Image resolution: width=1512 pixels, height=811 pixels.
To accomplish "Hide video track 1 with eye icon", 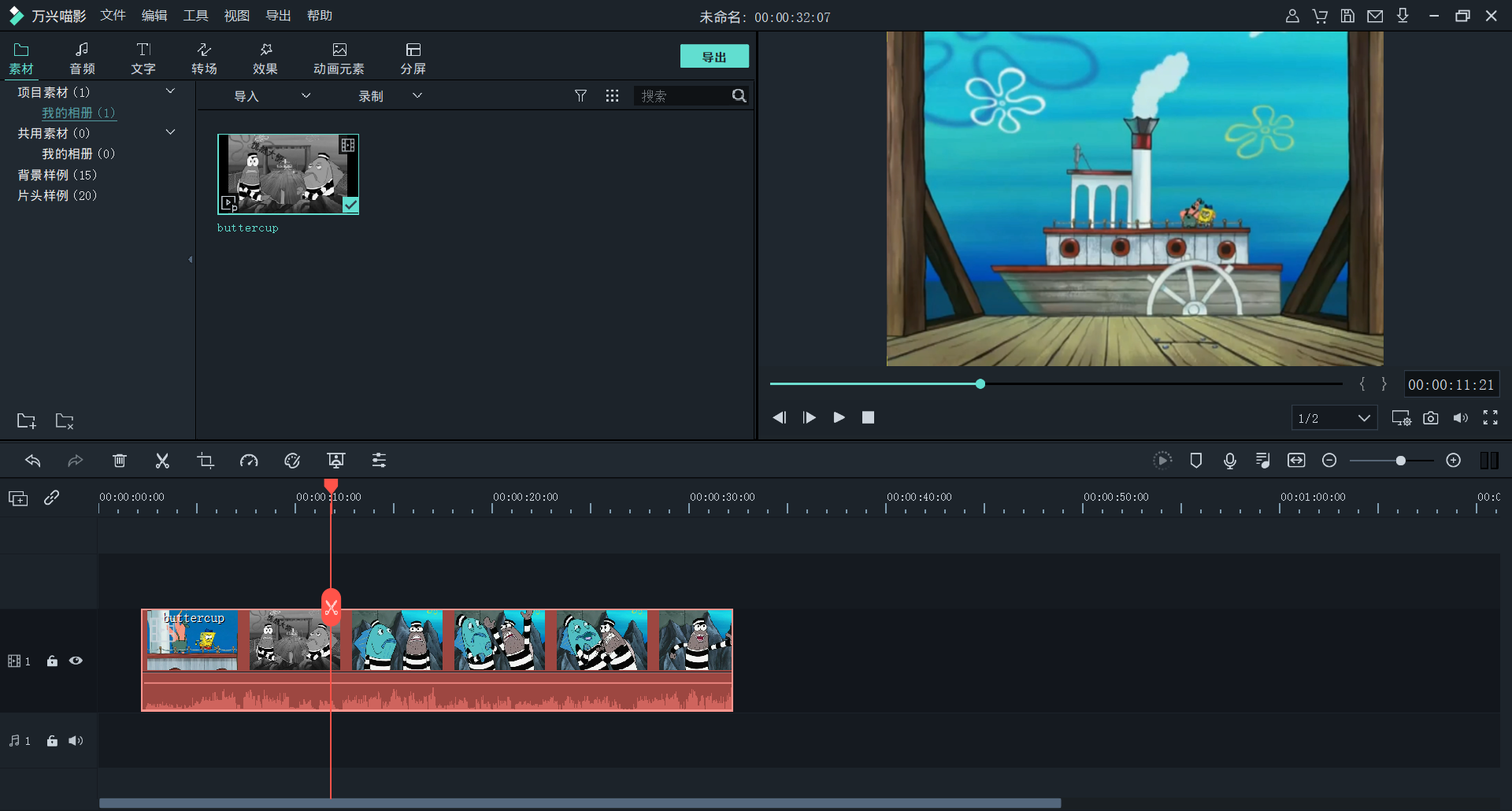I will 76,661.
